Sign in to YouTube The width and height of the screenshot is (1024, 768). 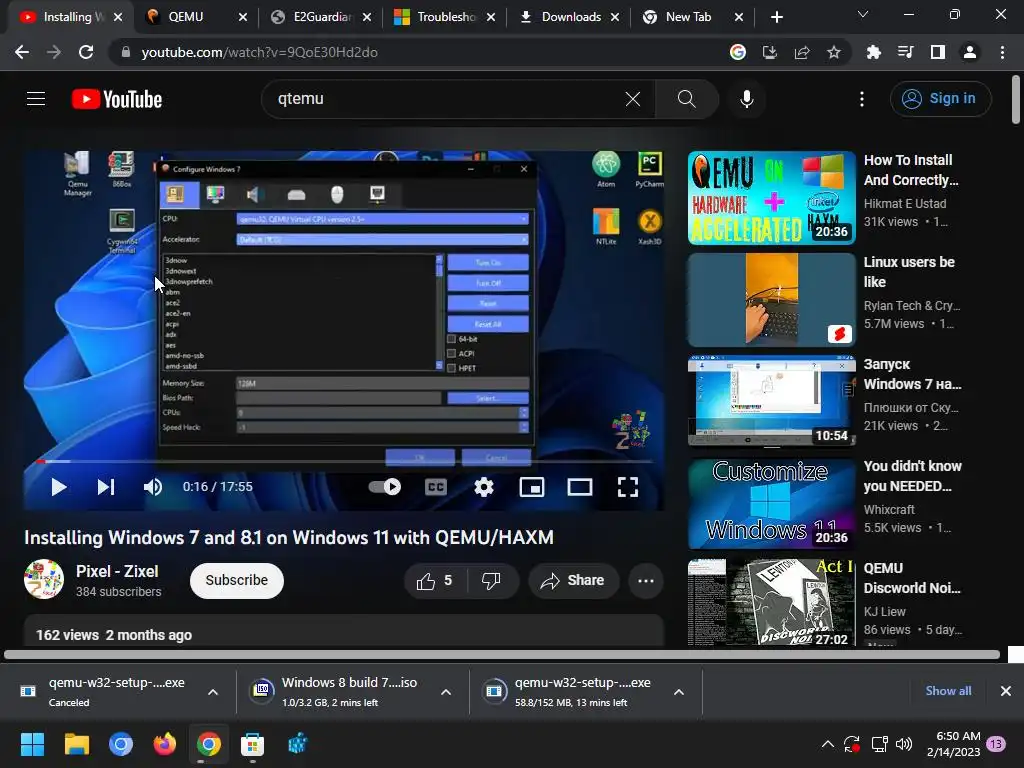tap(940, 99)
